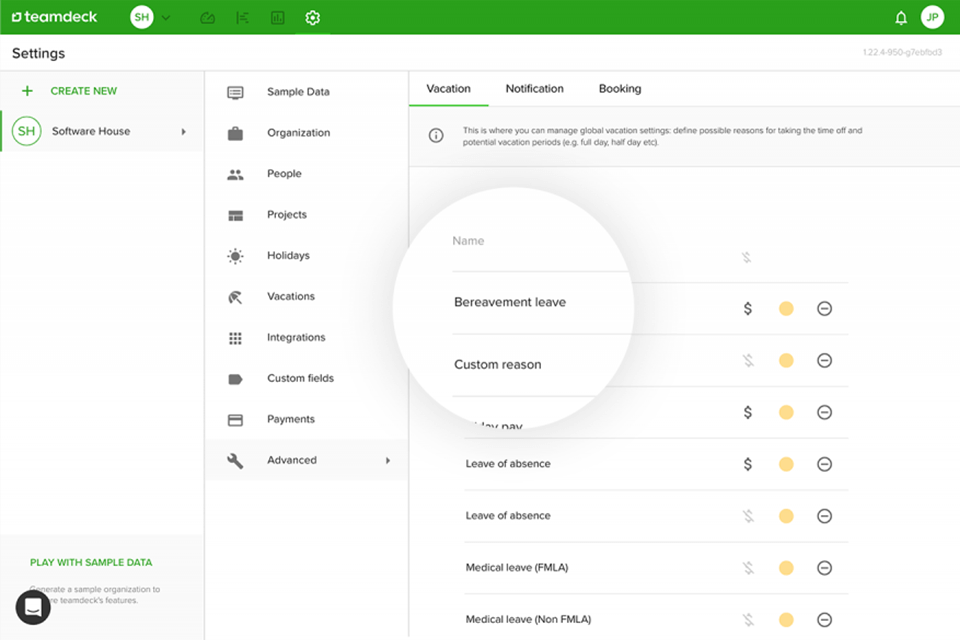The width and height of the screenshot is (960, 640).
Task: Open Custom fields settings section
Action: [x=307, y=378]
